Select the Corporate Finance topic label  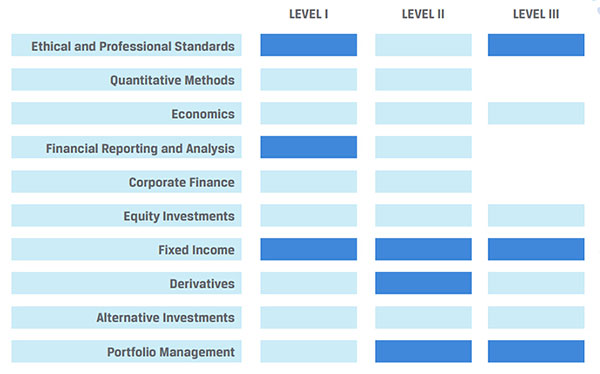126,182
